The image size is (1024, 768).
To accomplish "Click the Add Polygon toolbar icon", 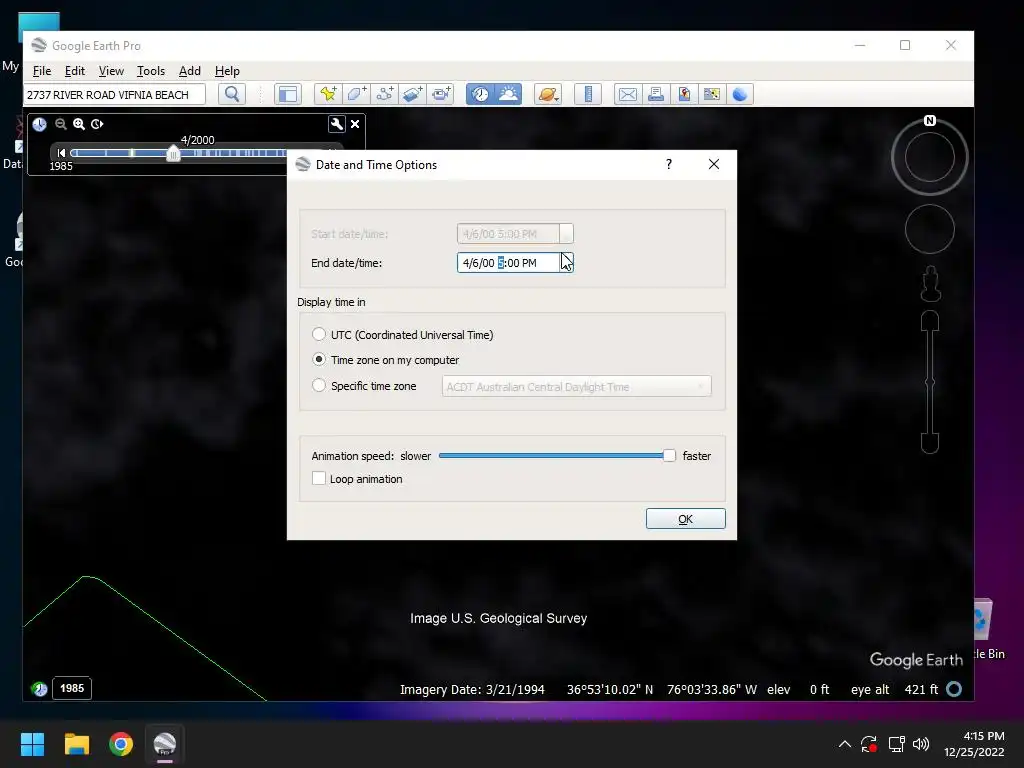I will [x=356, y=94].
